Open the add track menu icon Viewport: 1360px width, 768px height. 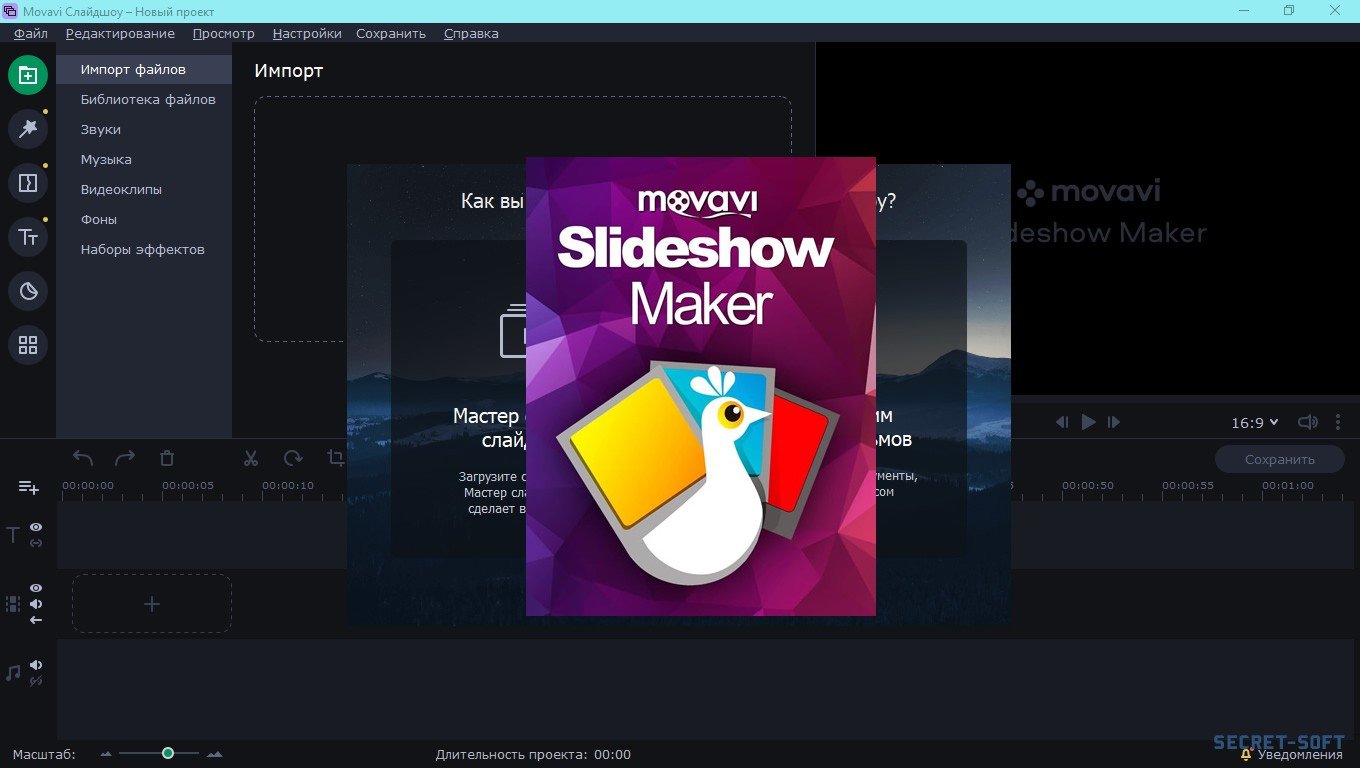(29, 488)
